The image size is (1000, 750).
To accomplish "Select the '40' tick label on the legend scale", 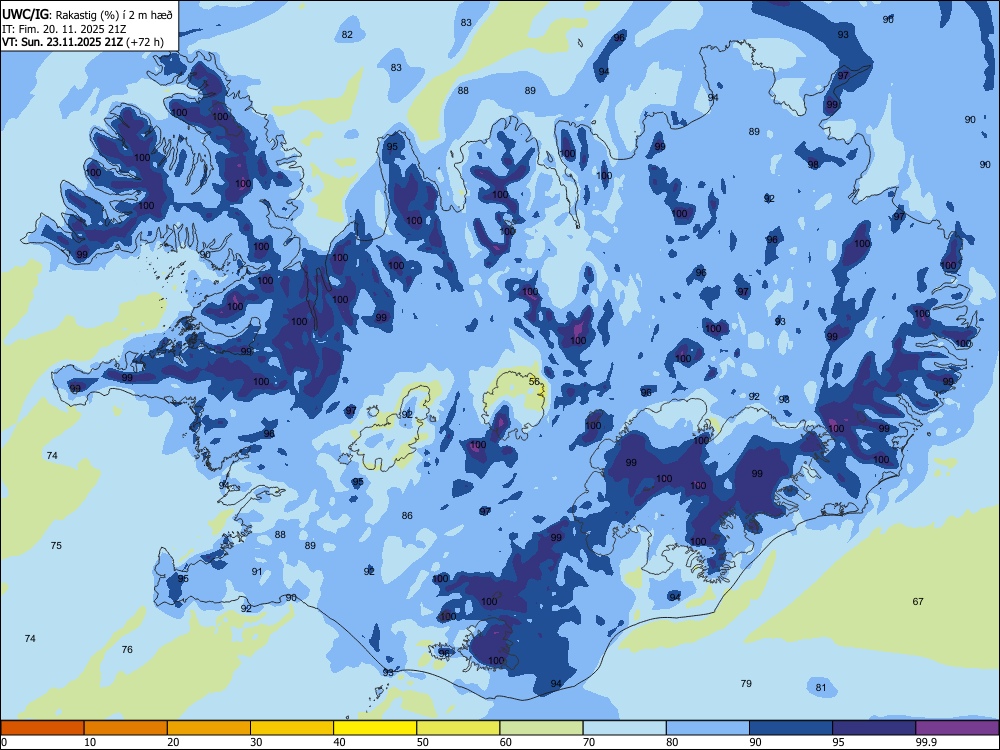I will tap(340, 742).
